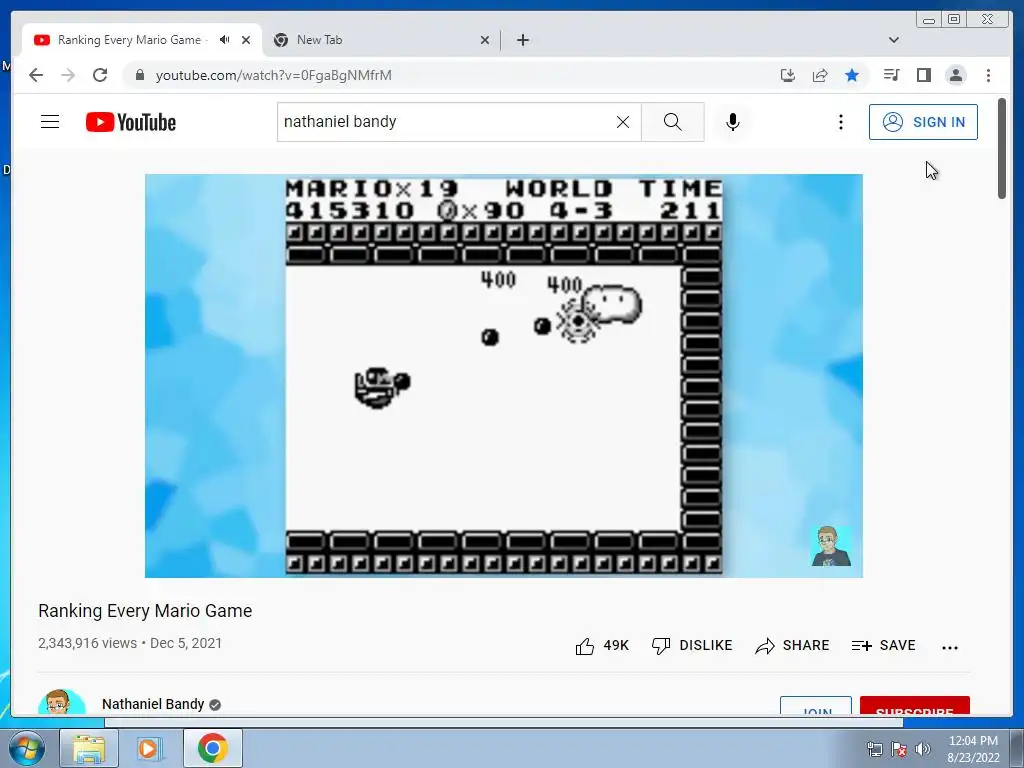The image size is (1024, 768).
Task: Open Windows Explorer from taskbar
Action: click(x=89, y=748)
